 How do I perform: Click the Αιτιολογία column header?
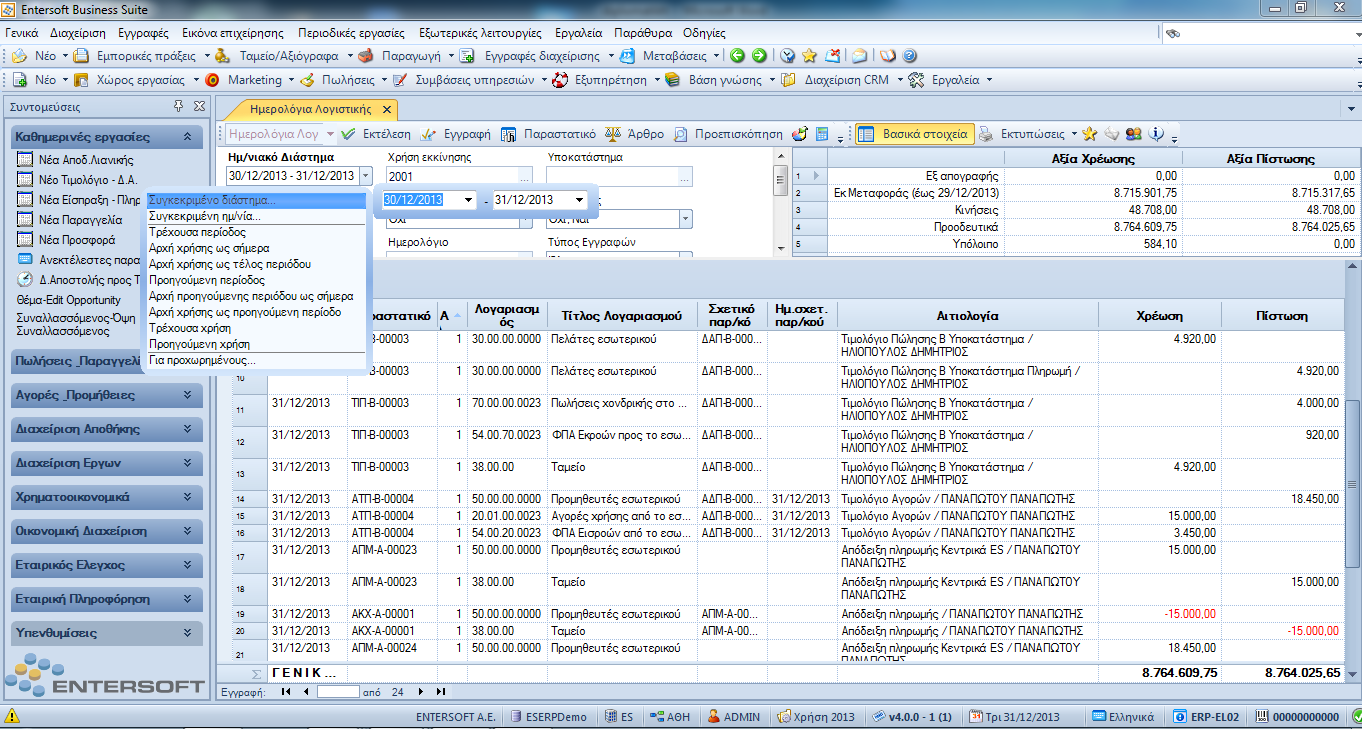point(967,316)
